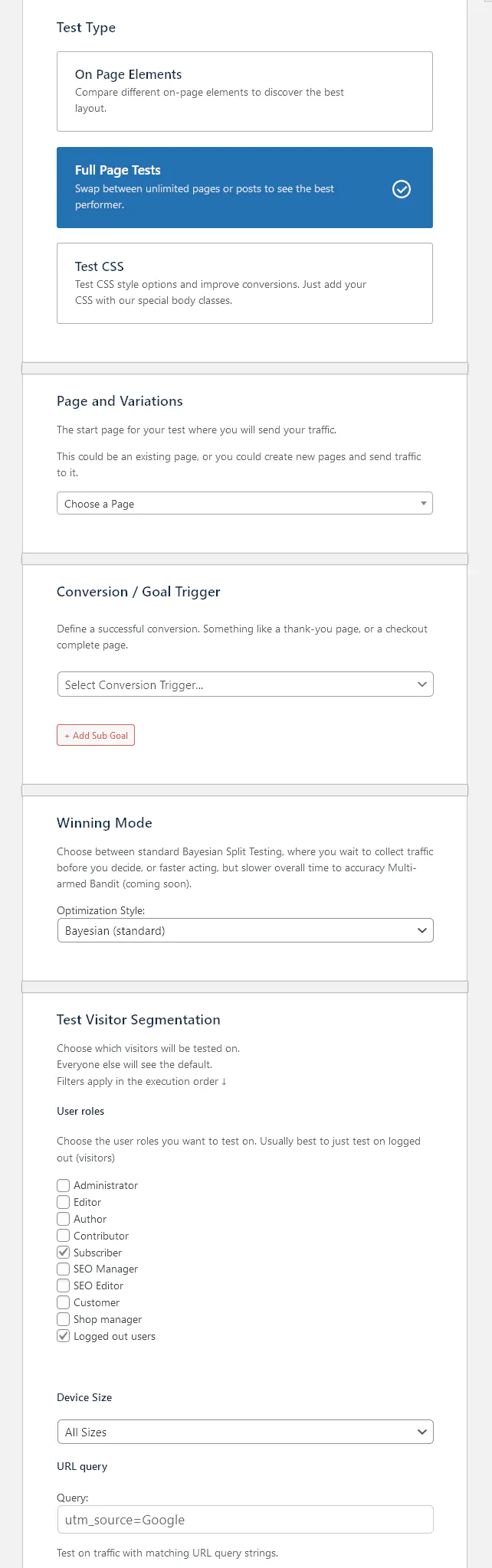Open the Optimization Style dropdown
Screen dimensions: 492x1568
pyautogui.click(x=245, y=931)
